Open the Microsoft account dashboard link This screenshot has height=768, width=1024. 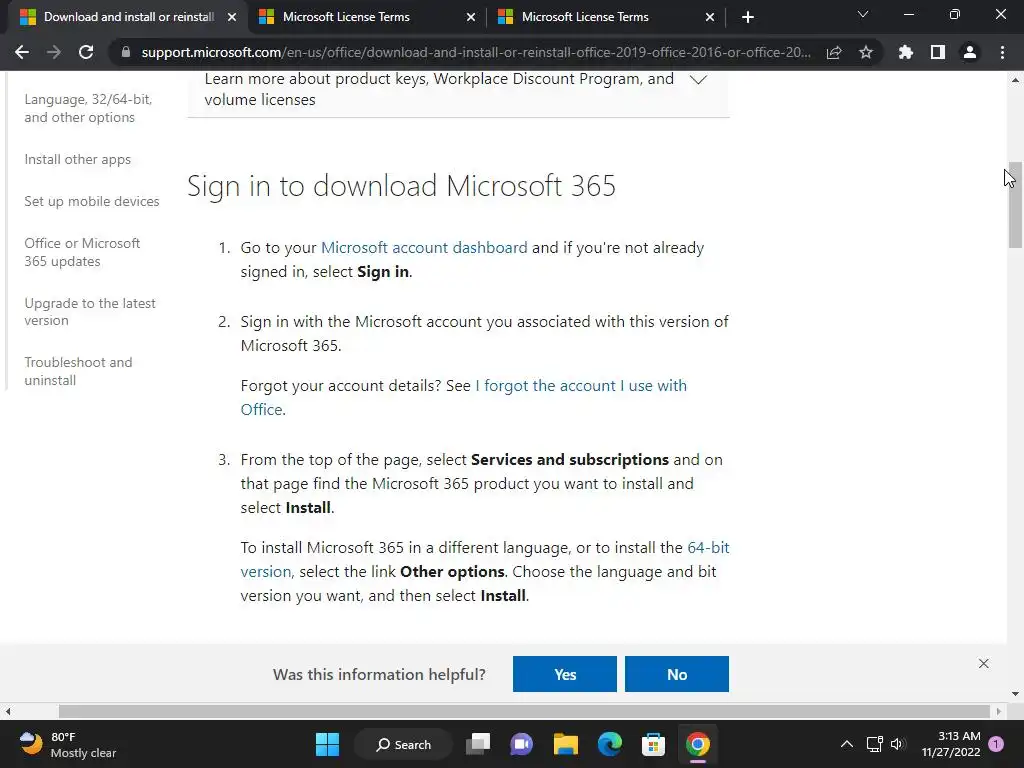tap(424, 248)
